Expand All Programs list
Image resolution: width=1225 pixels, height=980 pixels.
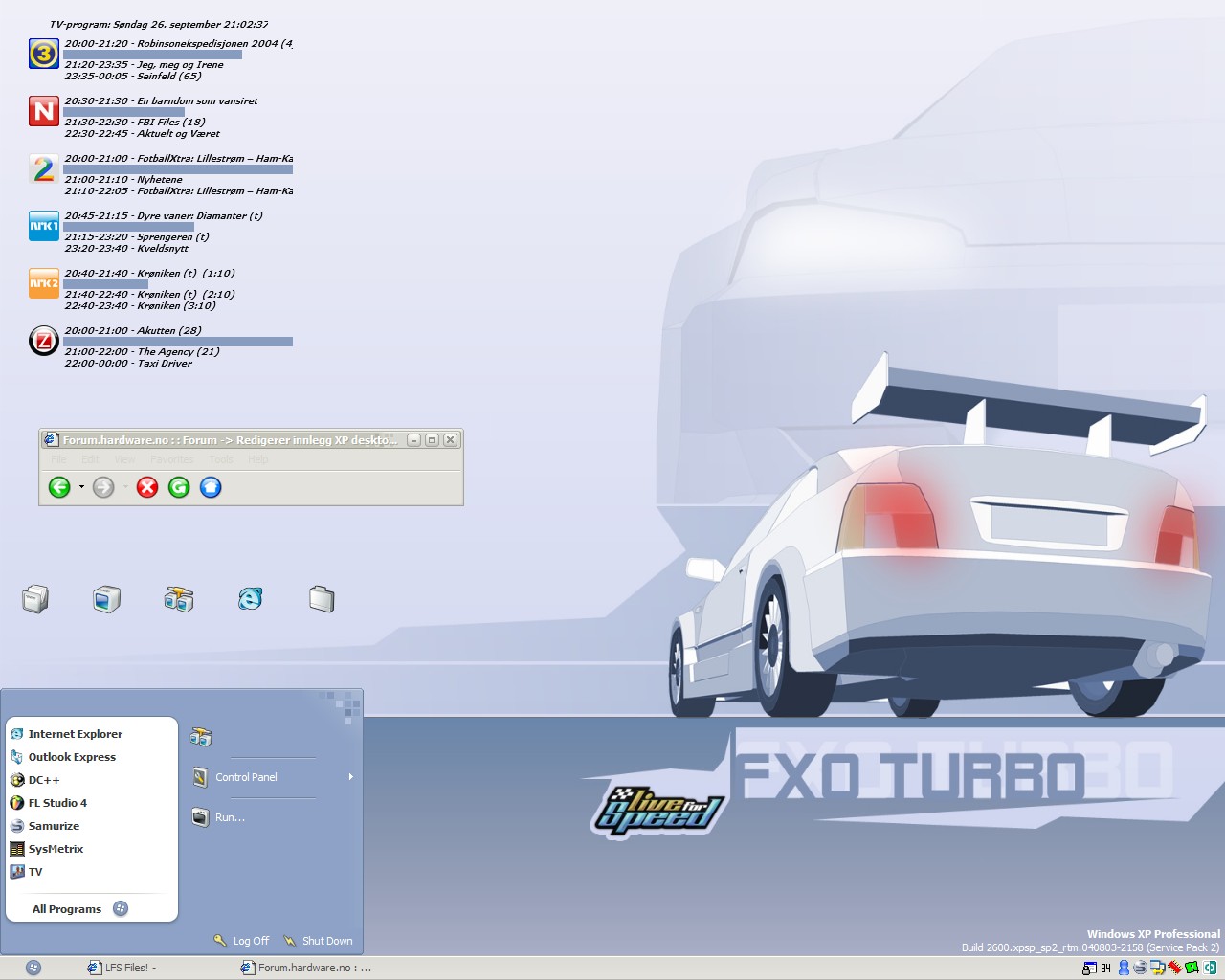point(79,909)
